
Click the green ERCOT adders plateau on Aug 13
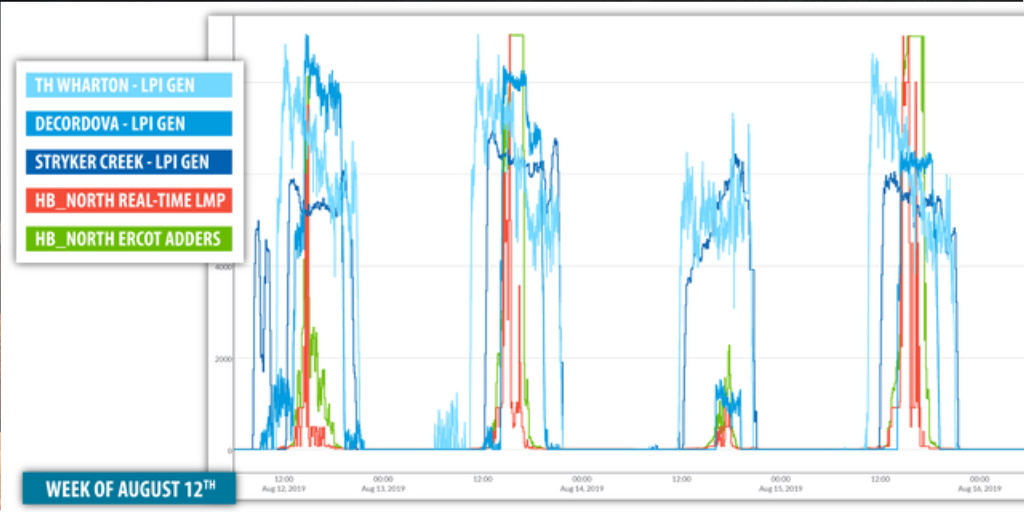coord(517,36)
